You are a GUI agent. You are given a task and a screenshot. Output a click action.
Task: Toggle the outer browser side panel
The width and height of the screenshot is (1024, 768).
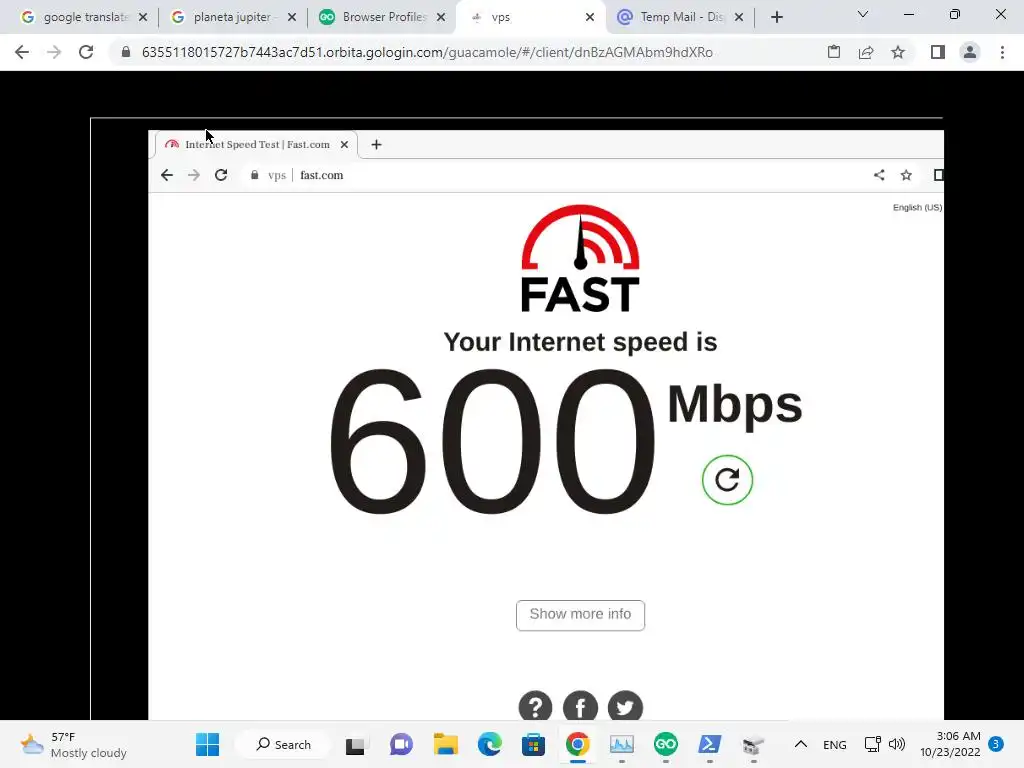coord(938,52)
